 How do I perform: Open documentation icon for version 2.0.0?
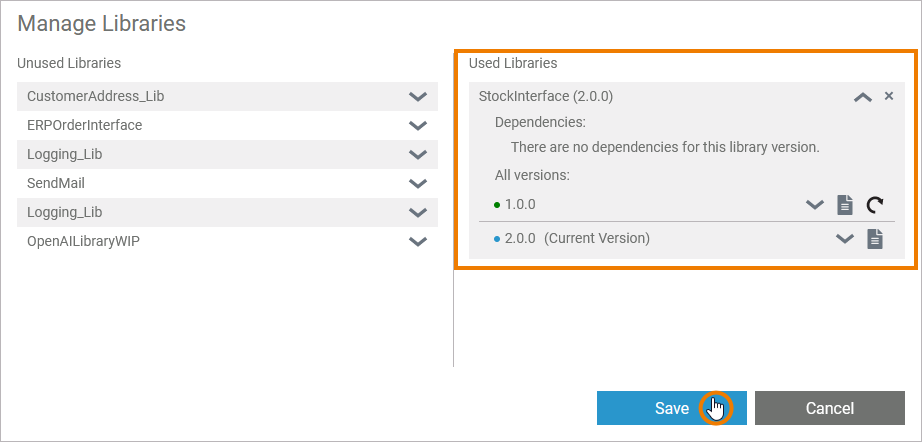tap(875, 239)
